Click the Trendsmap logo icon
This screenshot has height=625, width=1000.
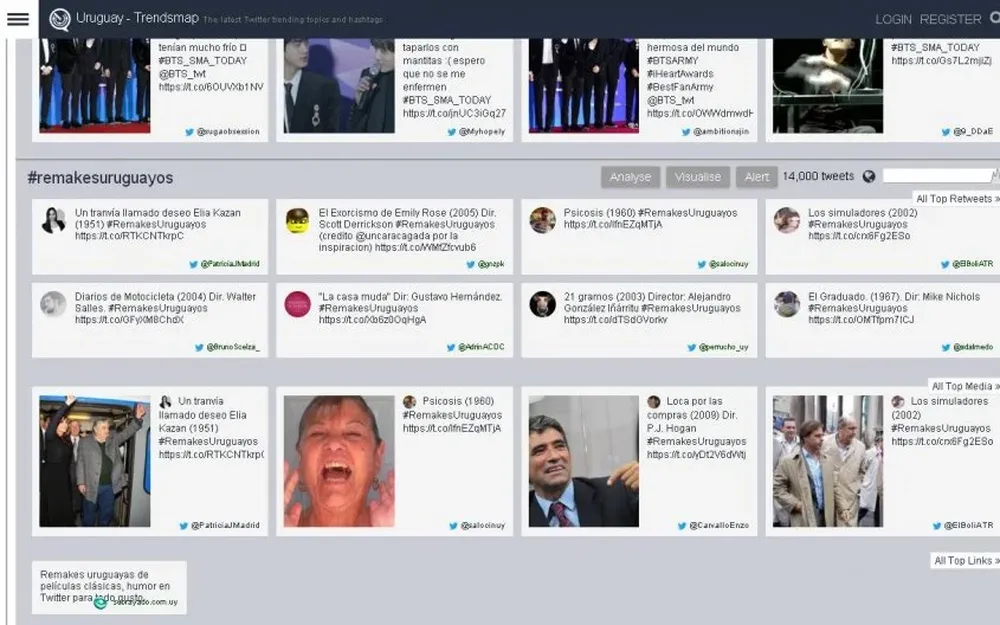[60, 19]
